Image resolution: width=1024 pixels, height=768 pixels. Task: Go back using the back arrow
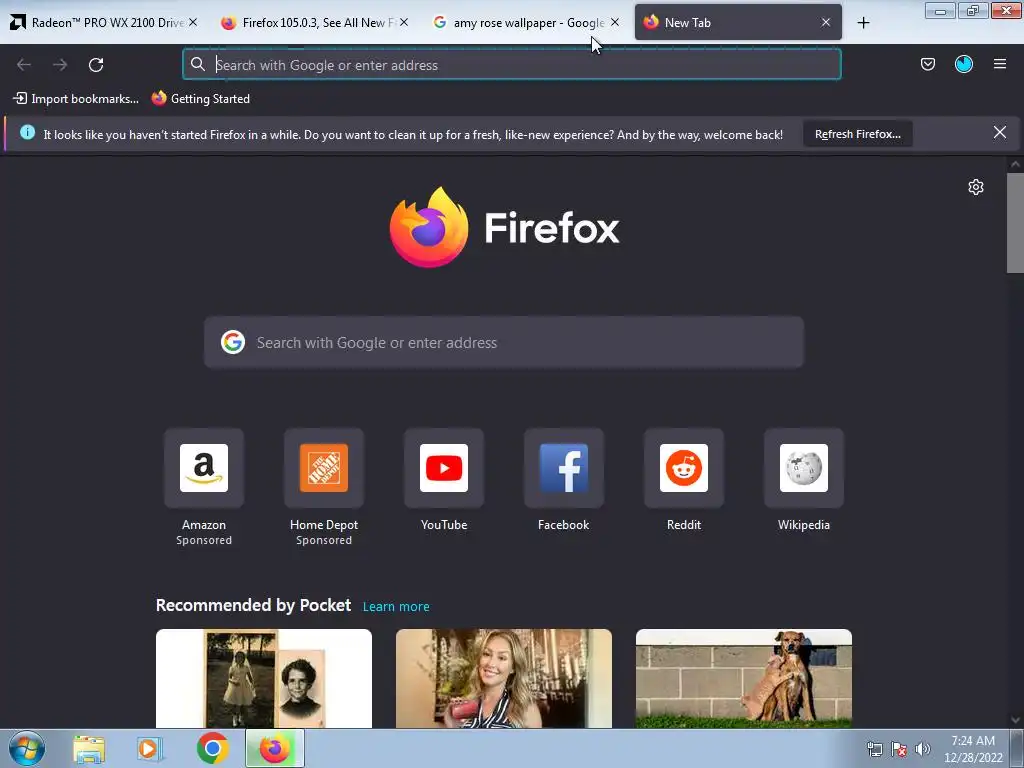(x=24, y=65)
